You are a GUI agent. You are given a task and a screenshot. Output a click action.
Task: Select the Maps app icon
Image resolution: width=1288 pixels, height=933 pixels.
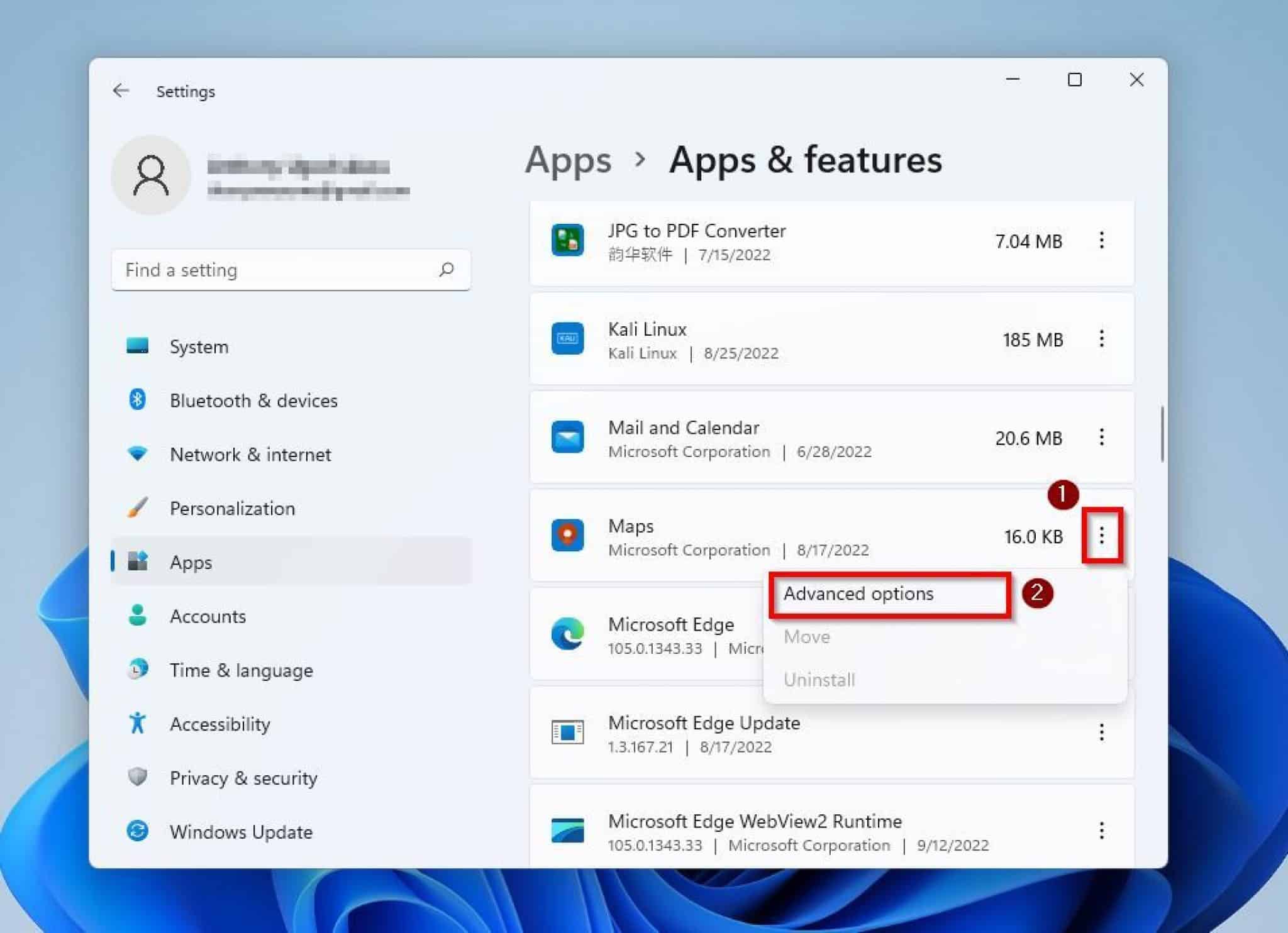[x=567, y=536]
